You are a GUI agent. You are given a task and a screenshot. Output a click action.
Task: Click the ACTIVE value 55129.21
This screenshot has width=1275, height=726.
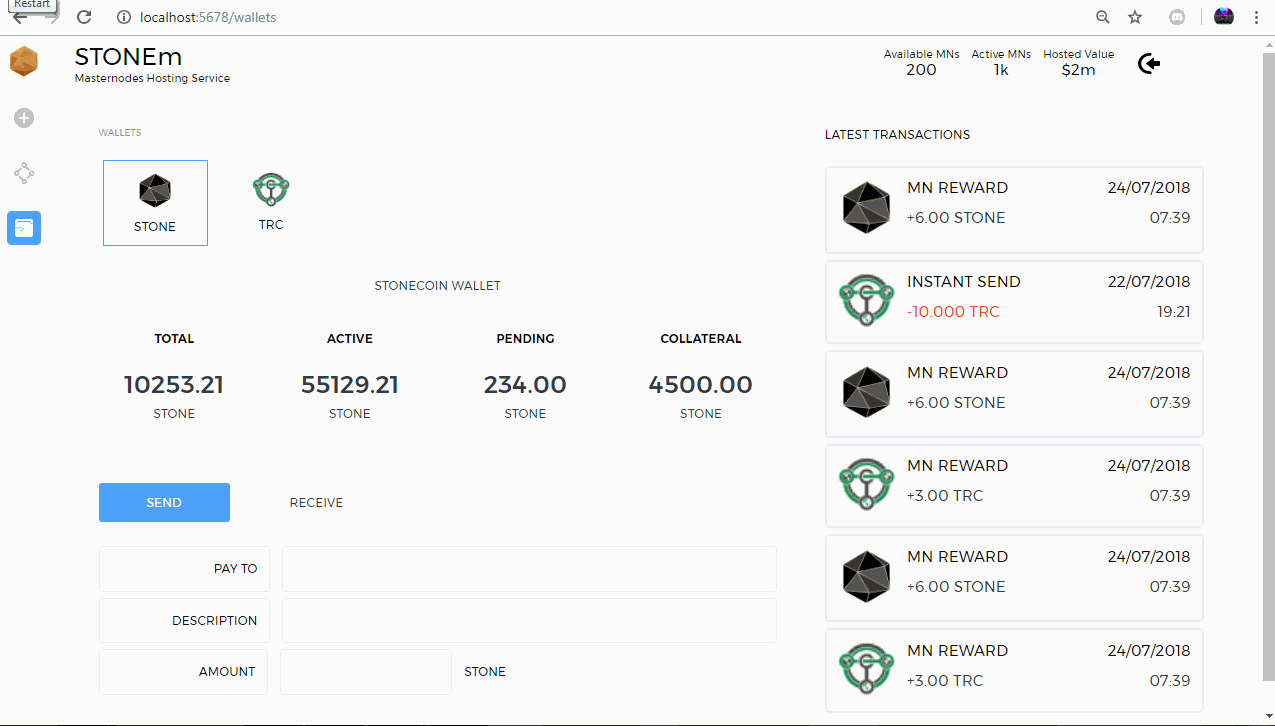click(x=350, y=385)
